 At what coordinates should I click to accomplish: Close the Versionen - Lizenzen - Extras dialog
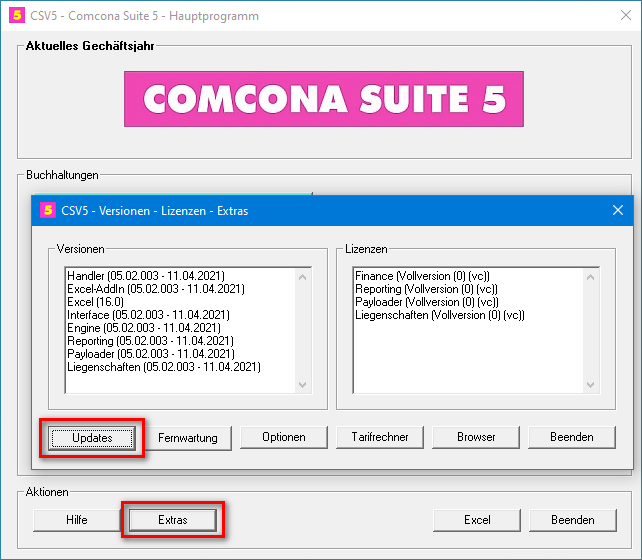618,210
